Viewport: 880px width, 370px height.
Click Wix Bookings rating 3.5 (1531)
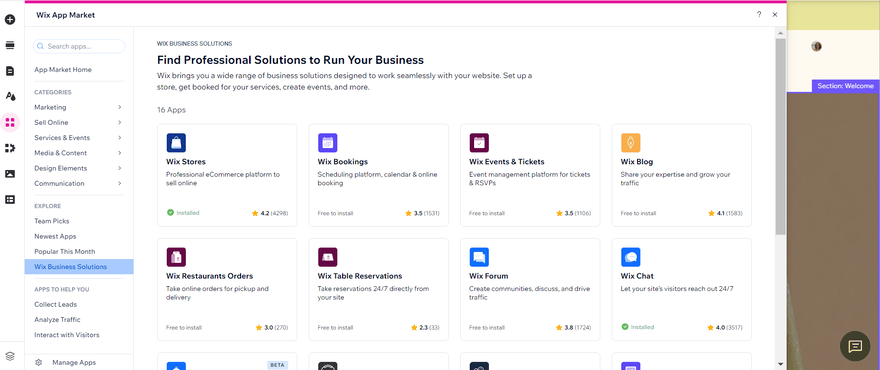[x=422, y=213]
